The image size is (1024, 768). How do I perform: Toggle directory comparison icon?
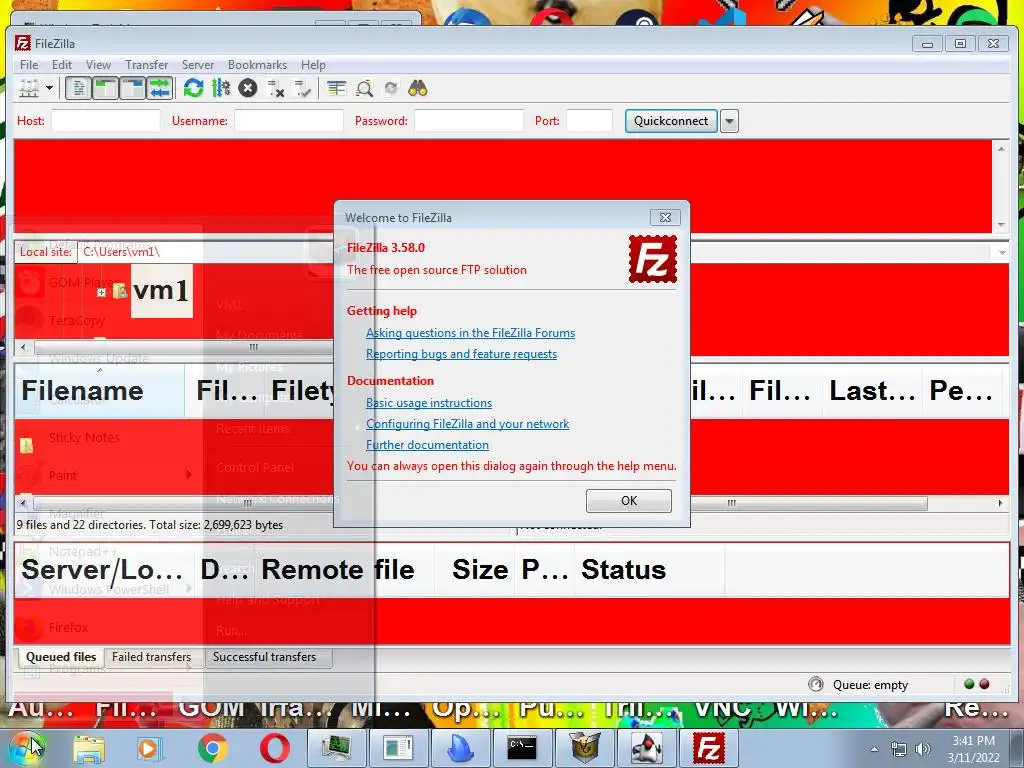(x=364, y=88)
